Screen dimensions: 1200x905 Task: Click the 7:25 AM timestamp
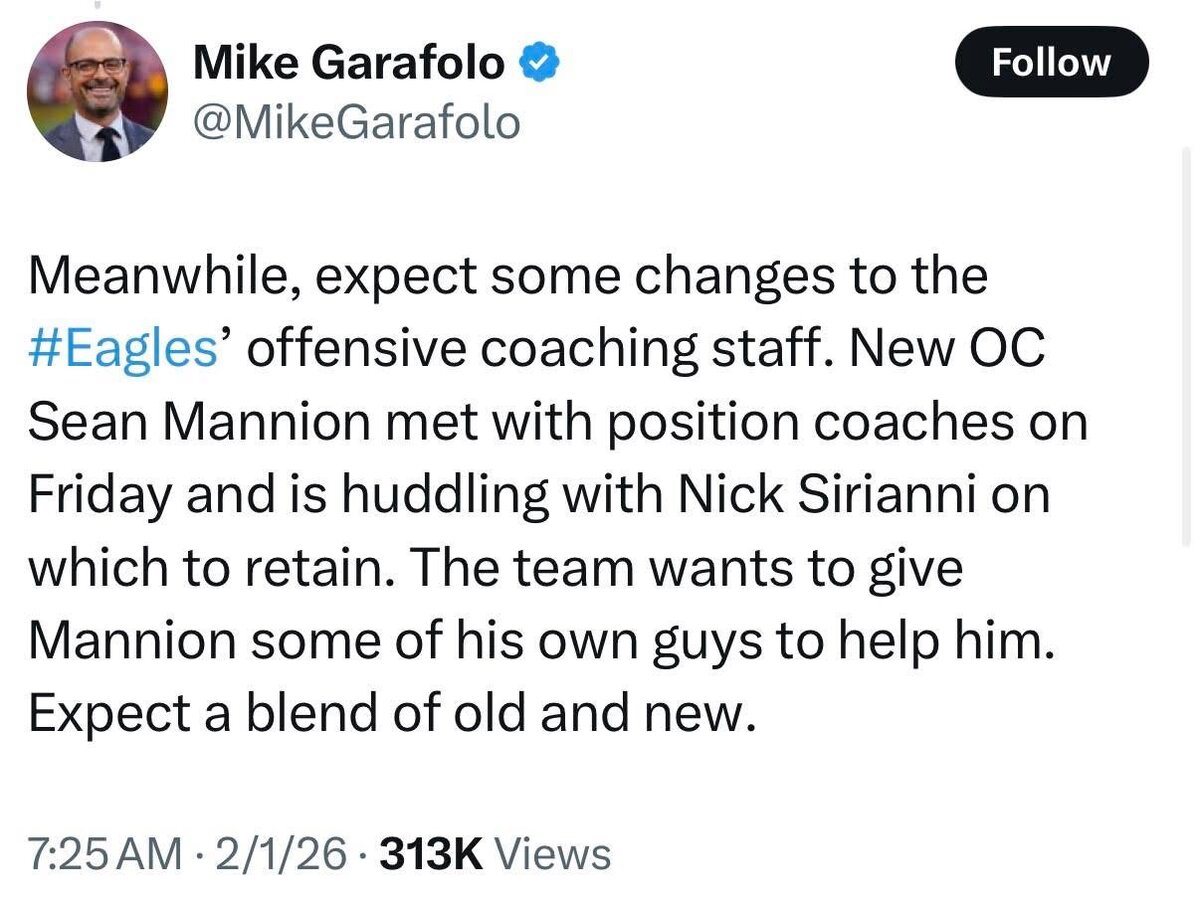coord(105,855)
